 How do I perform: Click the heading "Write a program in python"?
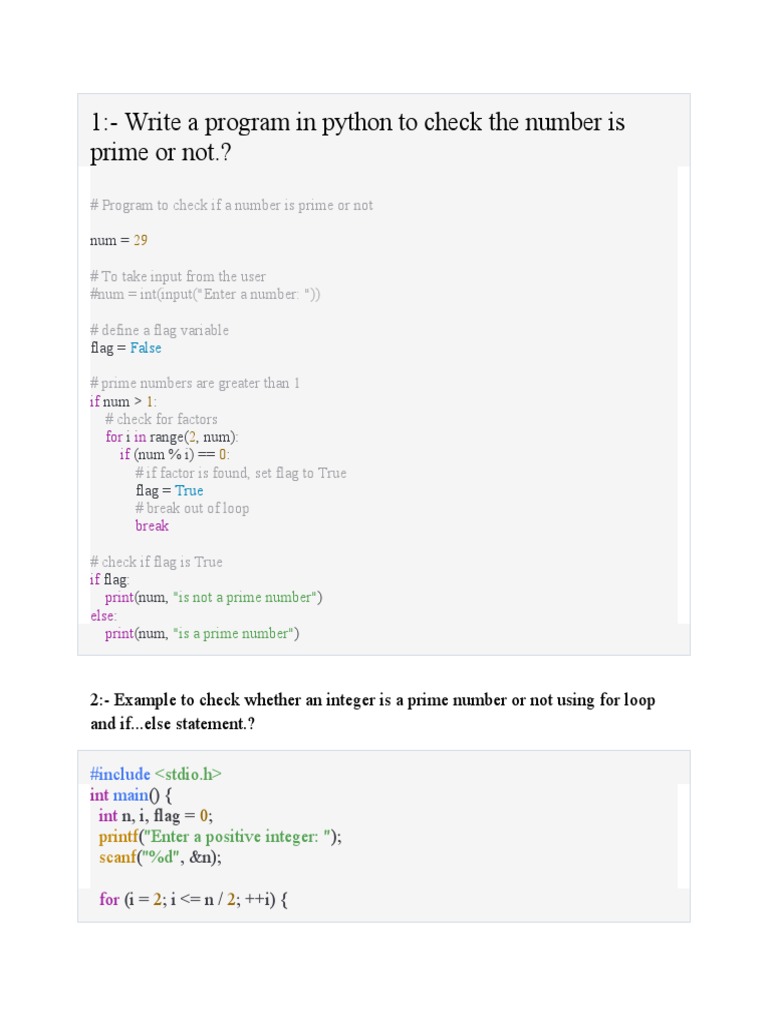click(x=357, y=137)
